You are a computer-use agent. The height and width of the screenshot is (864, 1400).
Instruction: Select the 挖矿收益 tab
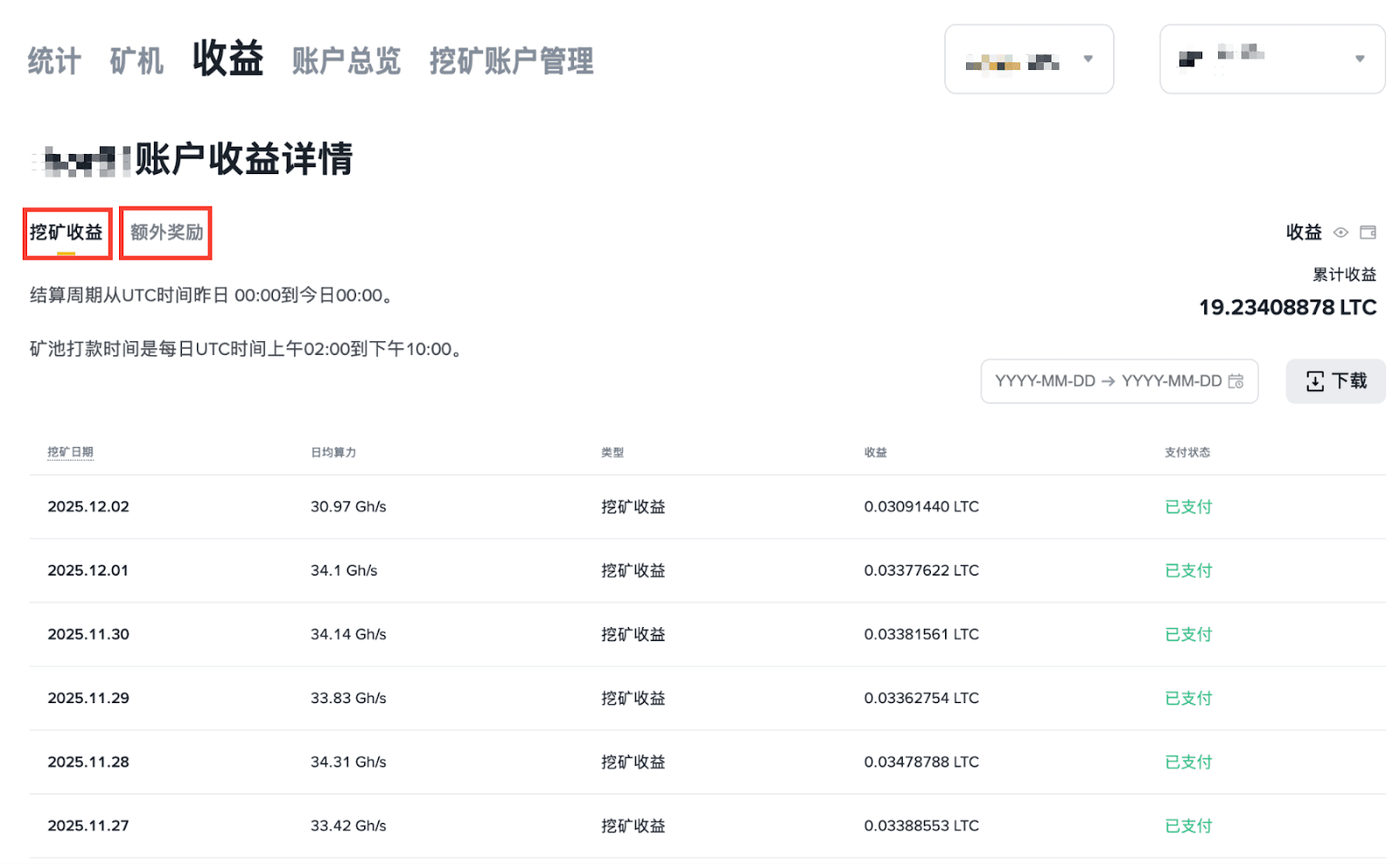pos(67,233)
